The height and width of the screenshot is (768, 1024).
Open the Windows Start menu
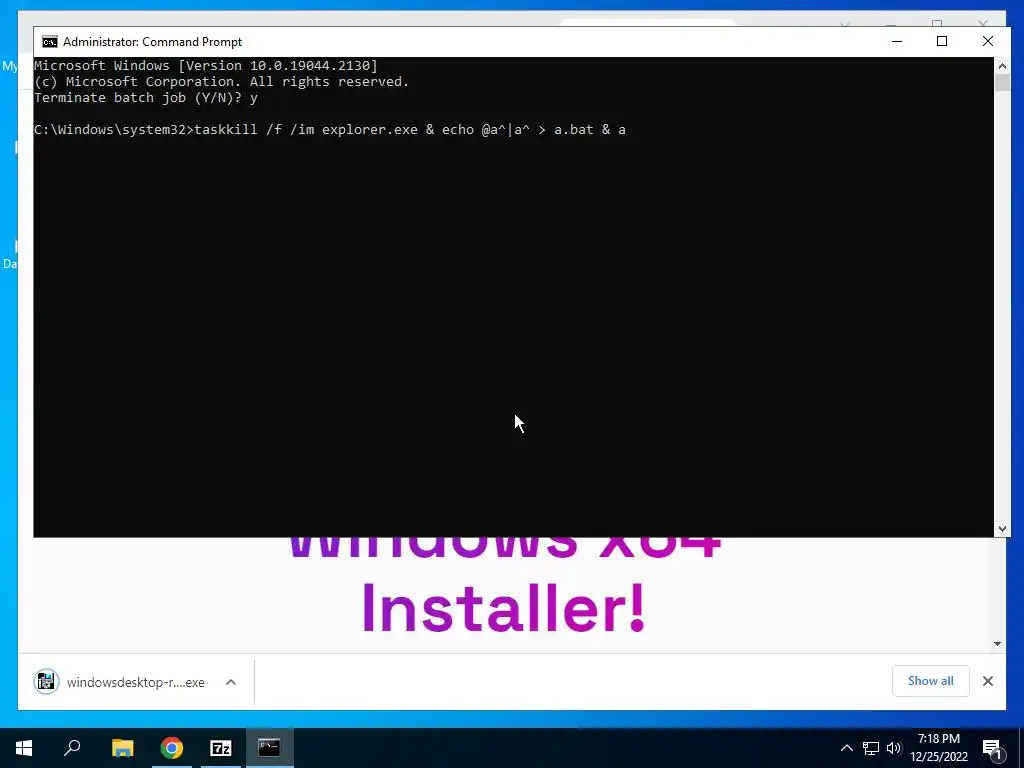pyautogui.click(x=24, y=747)
